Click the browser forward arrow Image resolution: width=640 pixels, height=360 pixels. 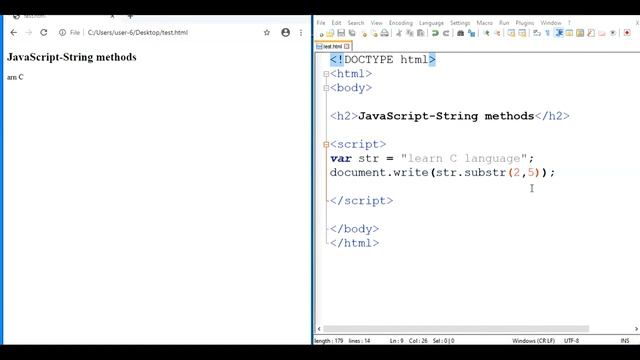click(x=29, y=32)
